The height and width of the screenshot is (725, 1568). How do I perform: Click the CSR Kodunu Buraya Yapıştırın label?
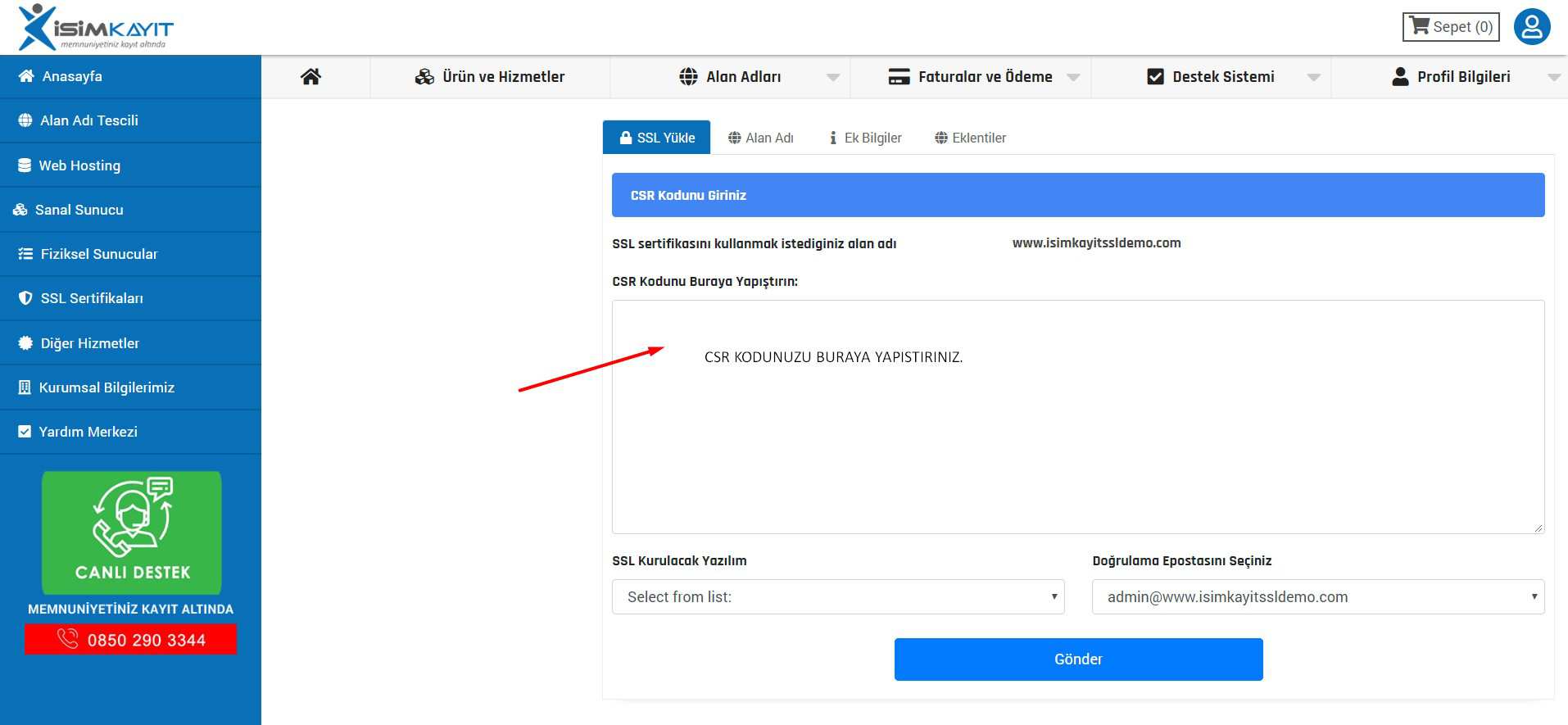pyautogui.click(x=705, y=281)
